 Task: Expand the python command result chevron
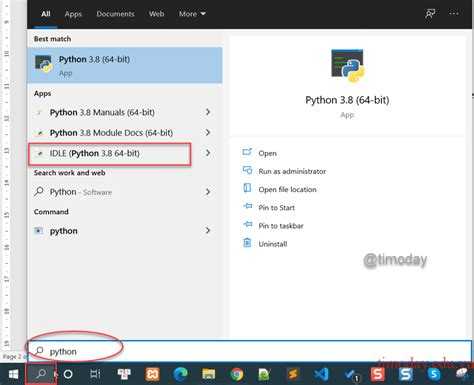[208, 230]
